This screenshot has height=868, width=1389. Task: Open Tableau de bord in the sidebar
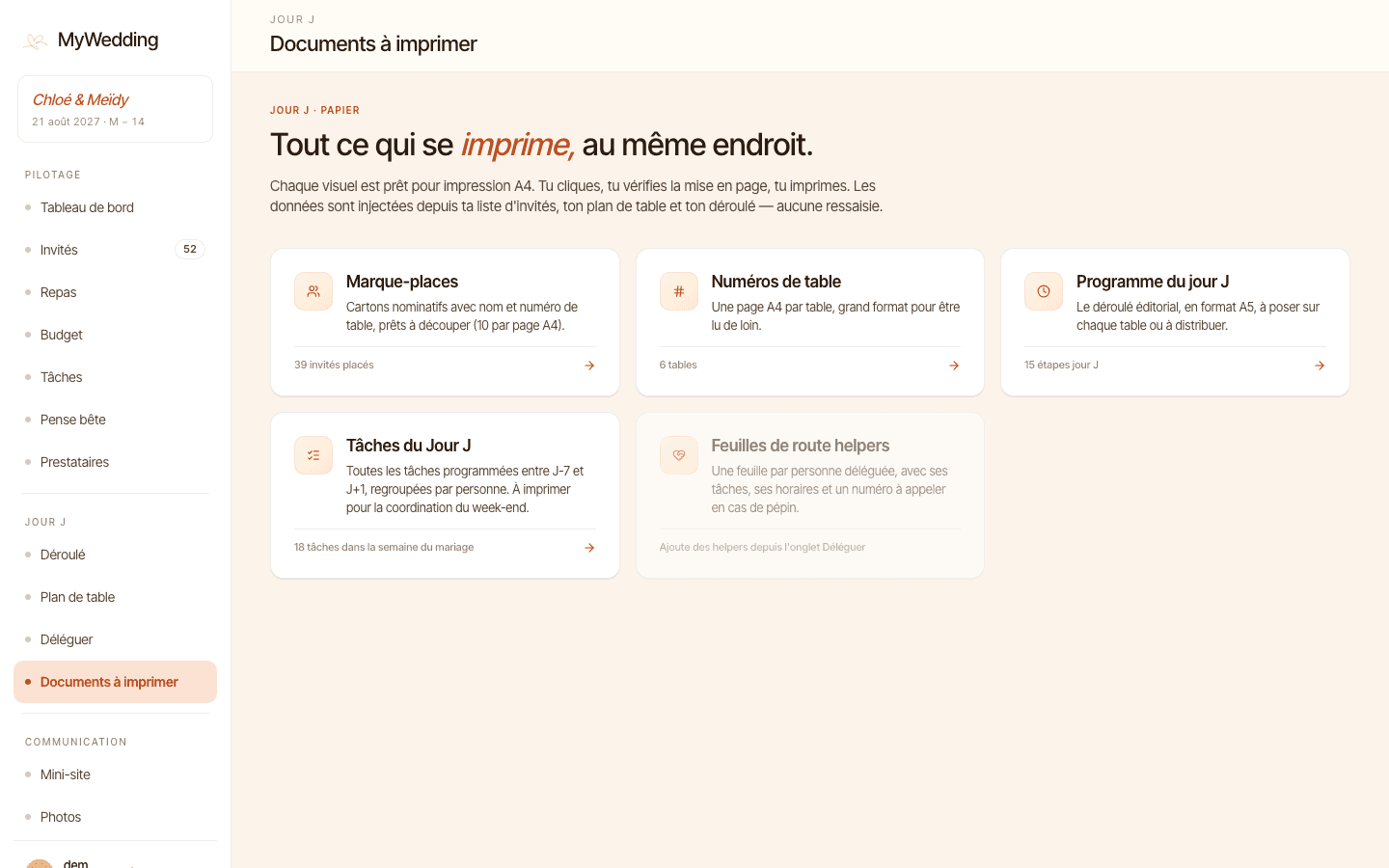(x=115, y=207)
